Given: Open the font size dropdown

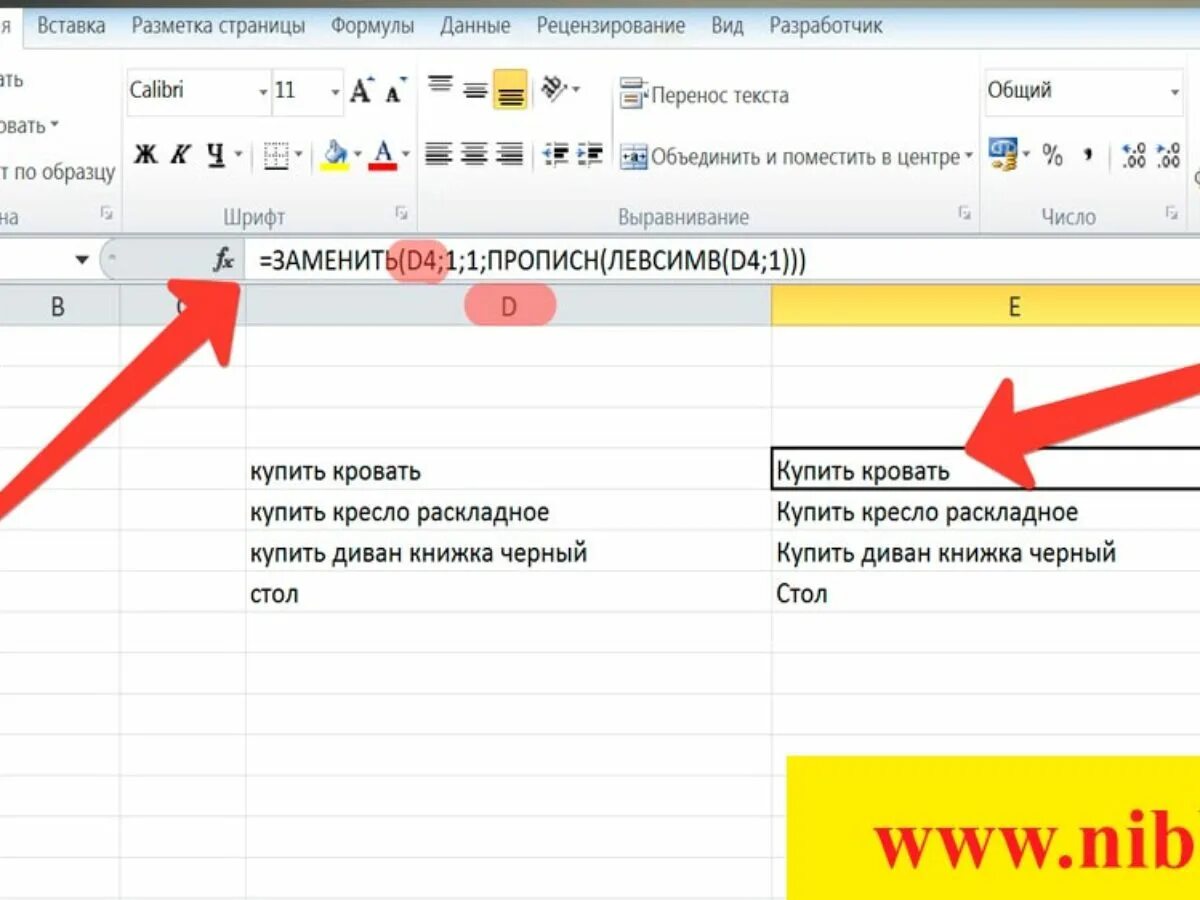Looking at the screenshot, I should point(335,90).
